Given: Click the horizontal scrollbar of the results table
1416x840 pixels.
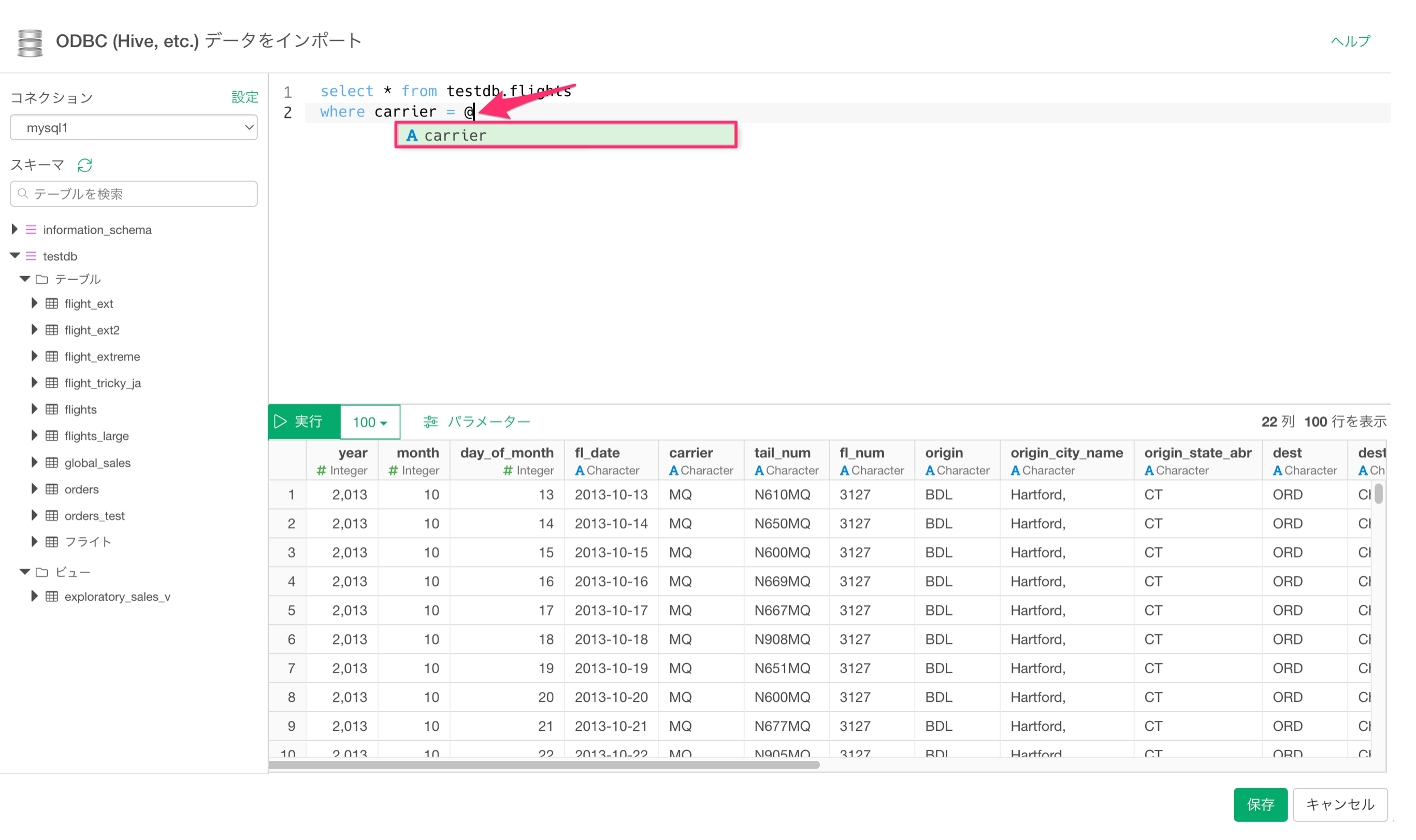Looking at the screenshot, I should [544, 765].
